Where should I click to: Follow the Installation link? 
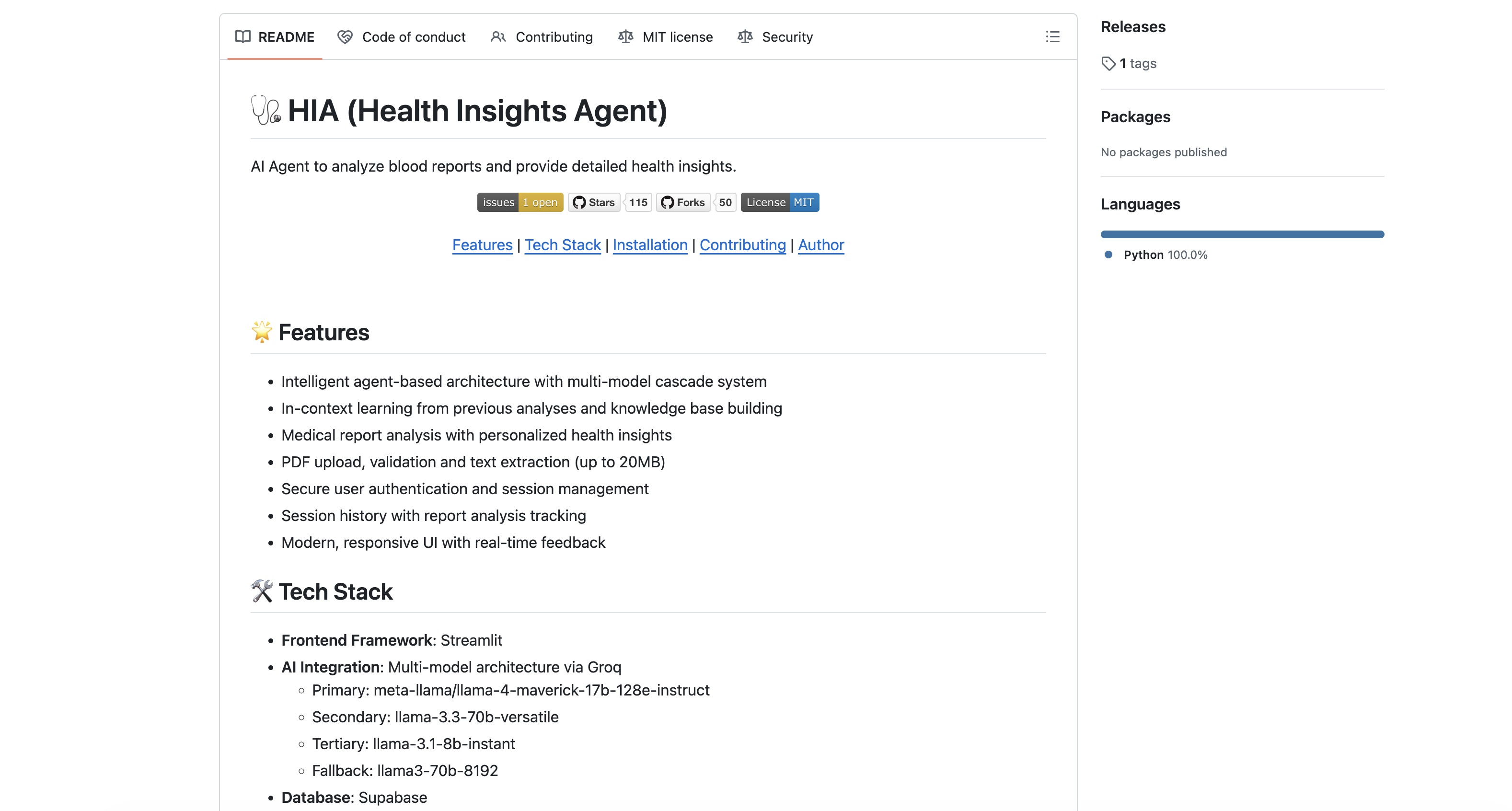pos(650,245)
